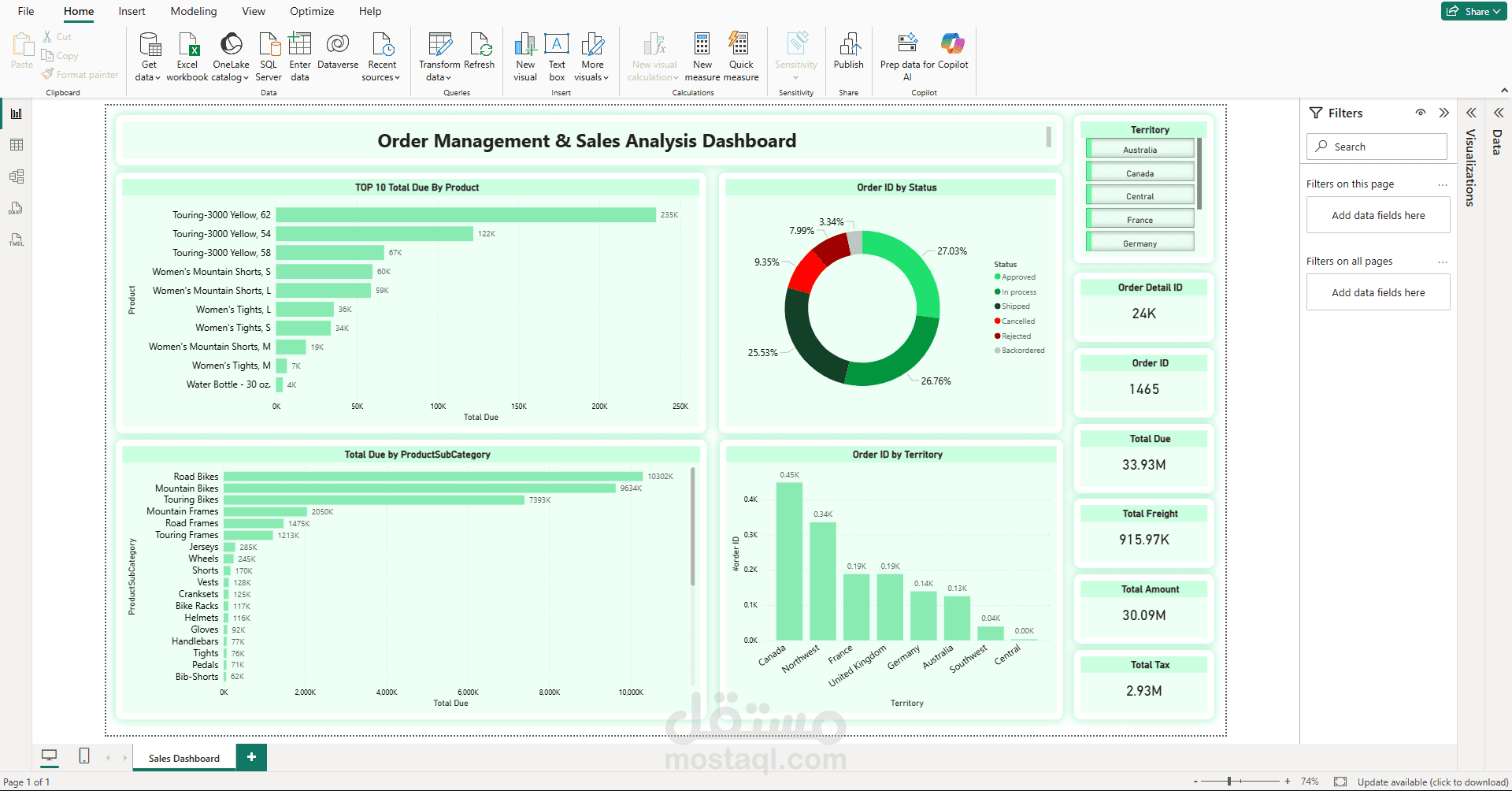Switch to the Insert ribbon tab
Image resolution: width=1512 pixels, height=791 pixels.
tap(132, 11)
